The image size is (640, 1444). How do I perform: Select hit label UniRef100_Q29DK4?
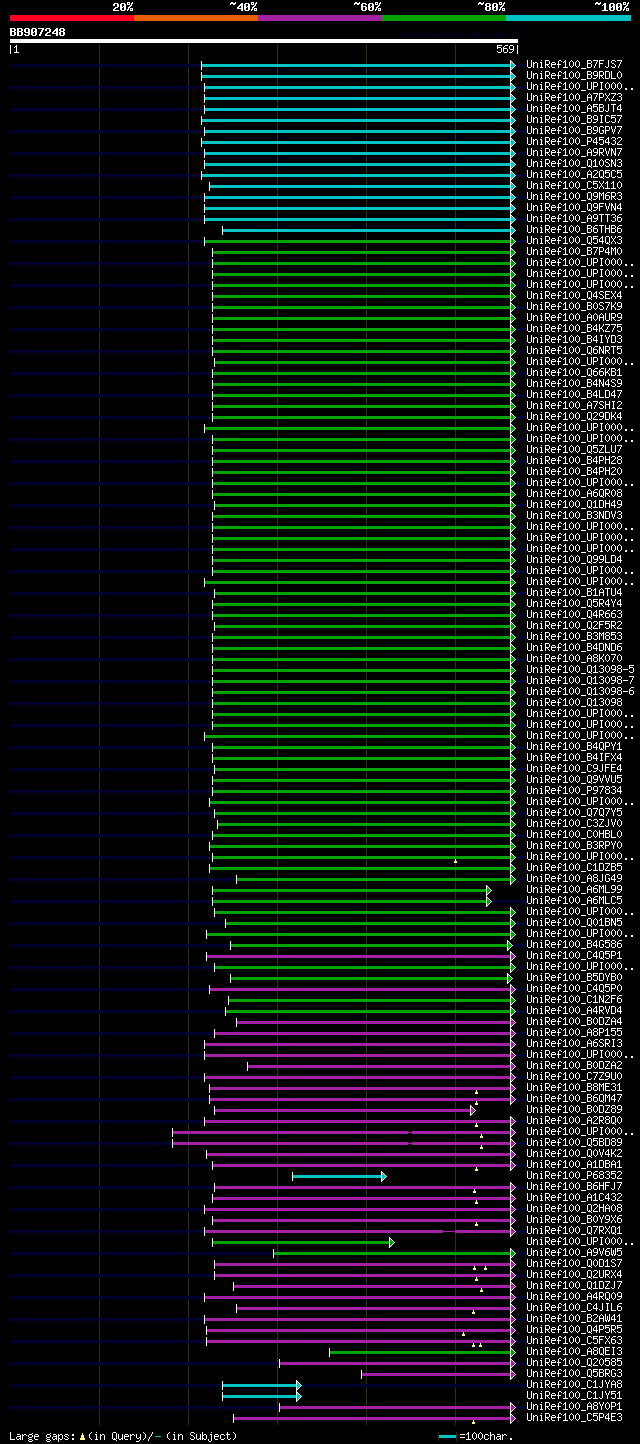[574, 416]
